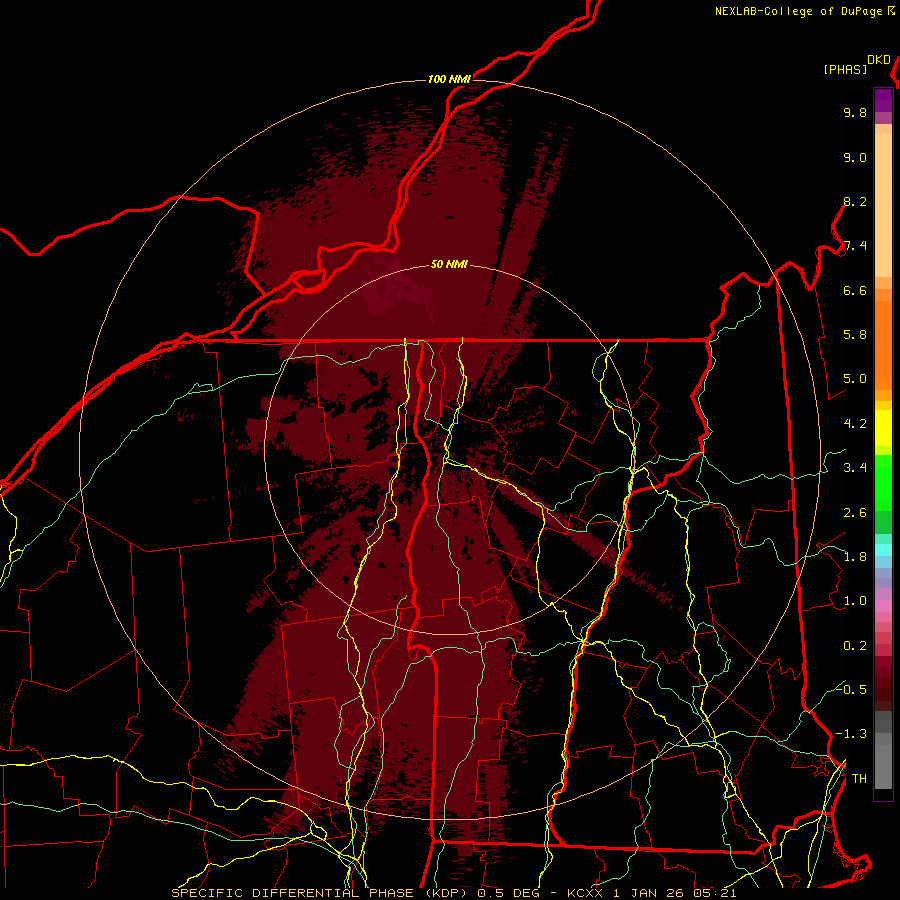Click the 6.6 legend value

[x=855, y=291]
